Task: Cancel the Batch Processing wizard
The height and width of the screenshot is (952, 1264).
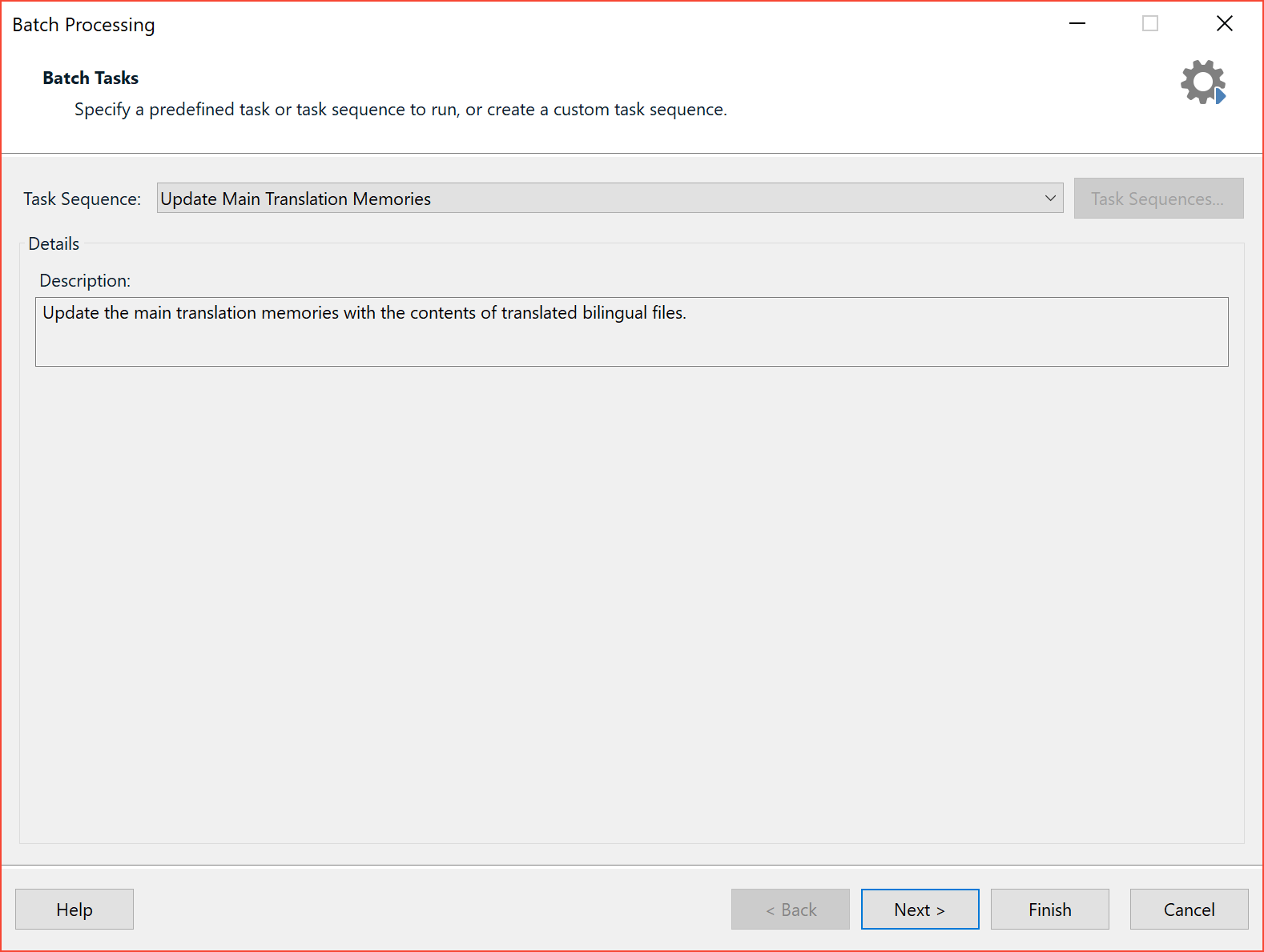Action: (1189, 910)
